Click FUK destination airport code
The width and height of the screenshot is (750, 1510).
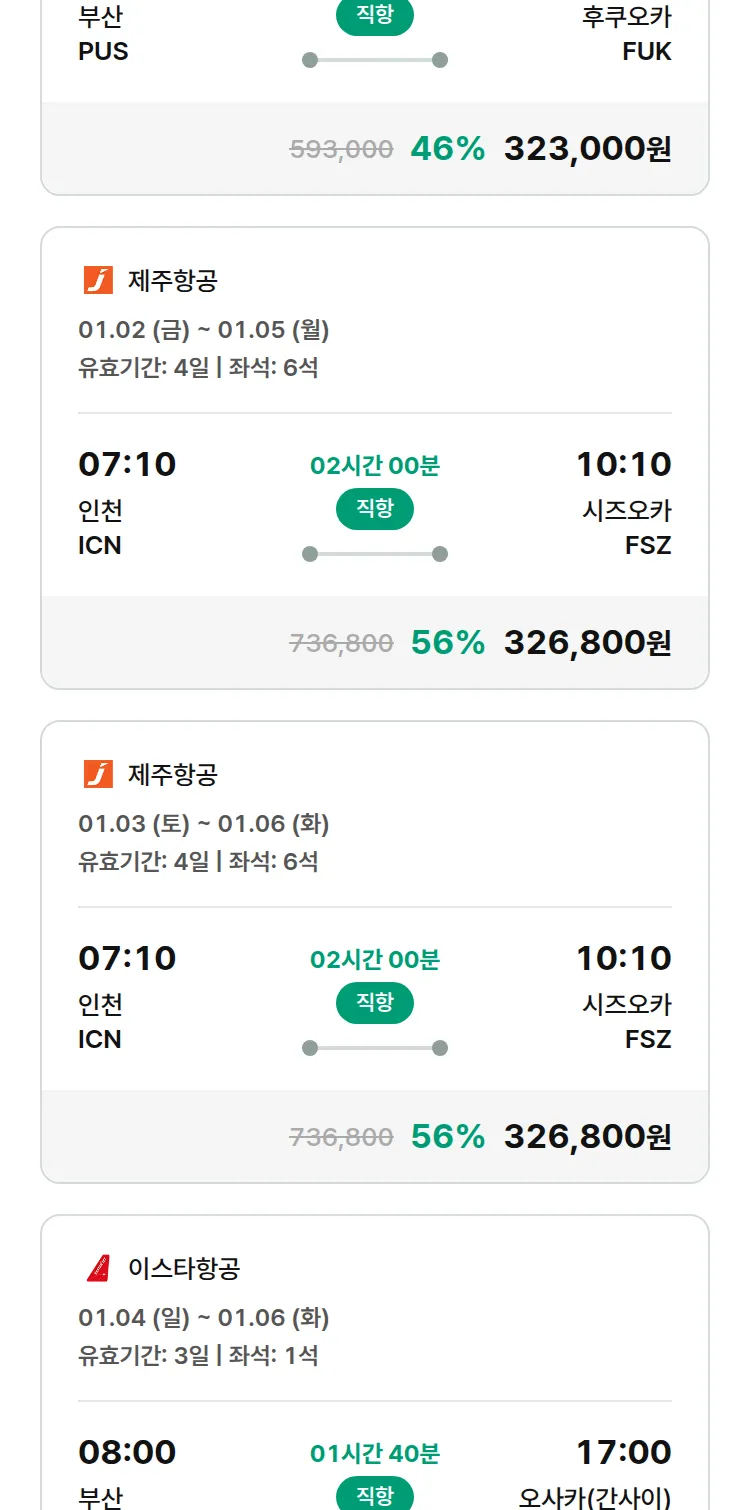coord(646,52)
